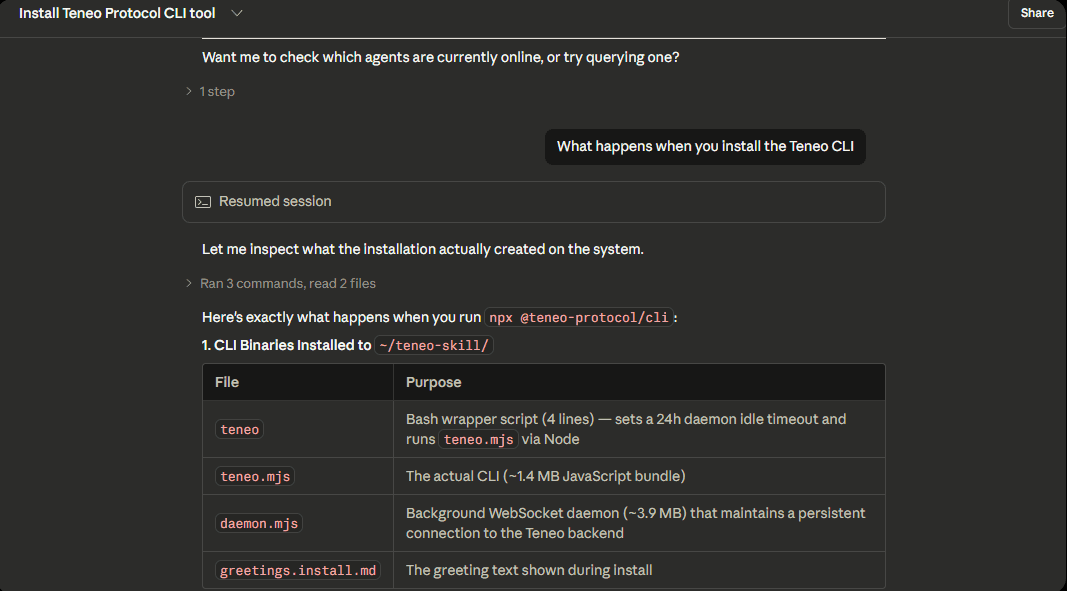
Task: Click the terminal icon on the Resumed session card
Action: pos(203,201)
